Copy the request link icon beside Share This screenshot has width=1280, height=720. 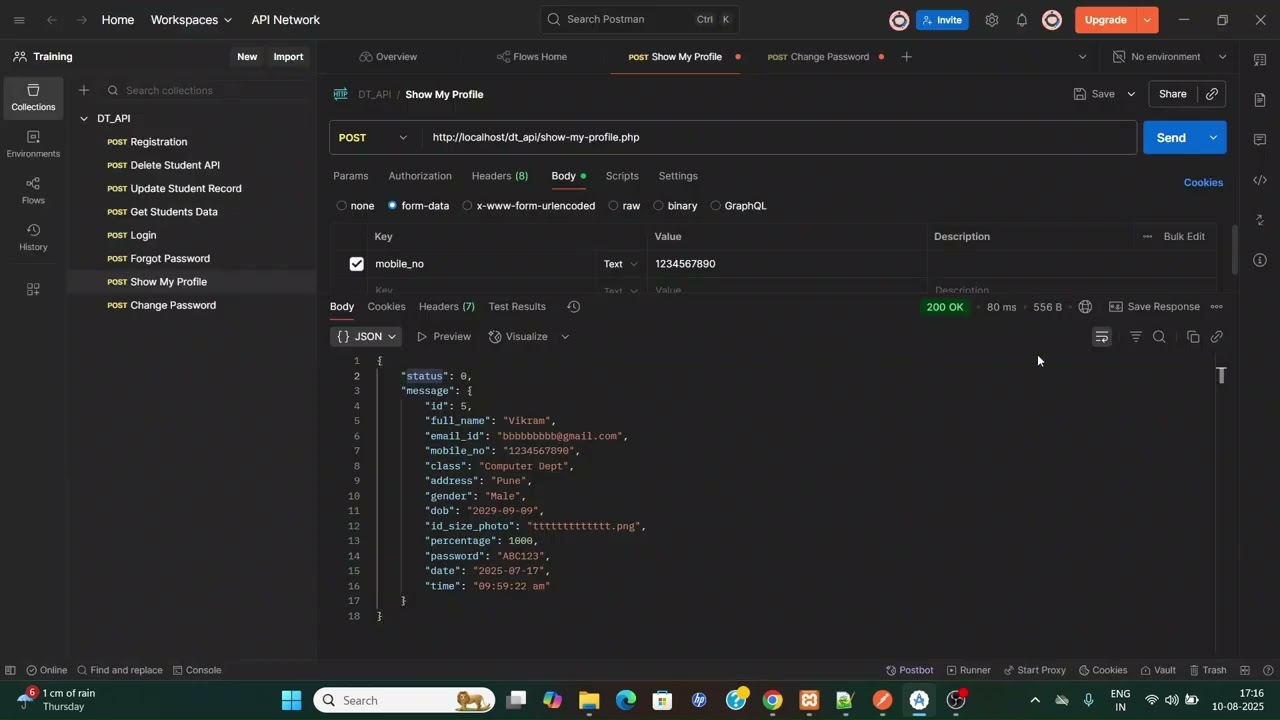pos(1212,94)
